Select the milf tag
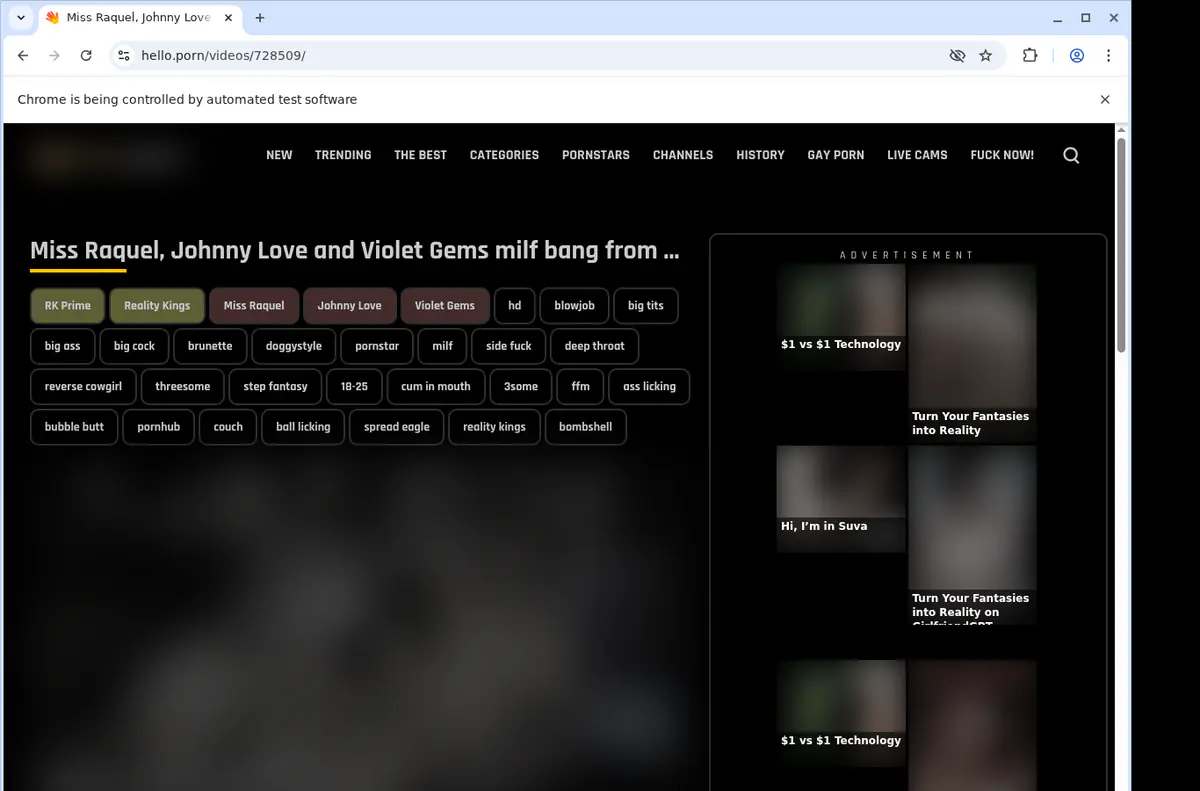The image size is (1200, 791). pyautogui.click(x=443, y=346)
